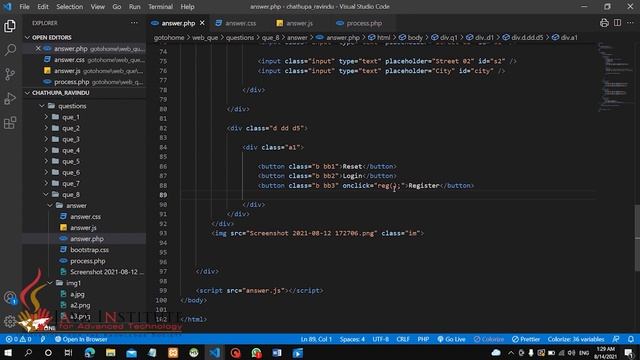The width and height of the screenshot is (640, 360).
Task: Click Colorize: 36 variables status item
Action: pos(576,339)
